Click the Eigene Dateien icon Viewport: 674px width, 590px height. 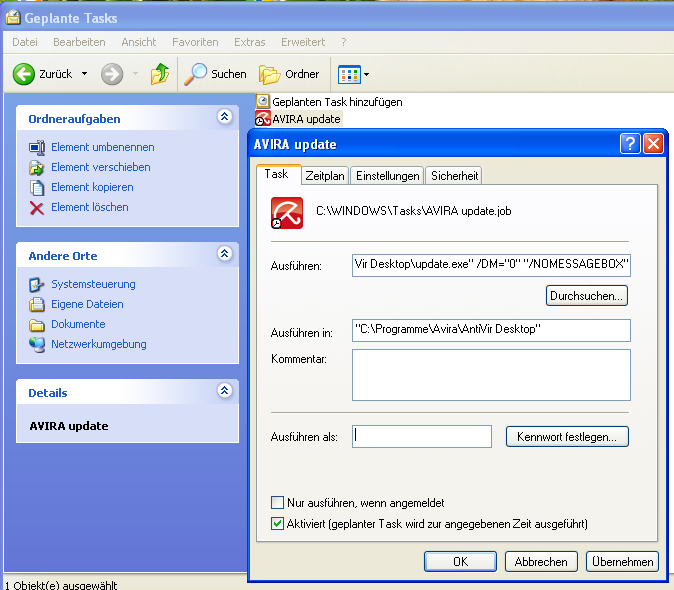[x=37, y=304]
